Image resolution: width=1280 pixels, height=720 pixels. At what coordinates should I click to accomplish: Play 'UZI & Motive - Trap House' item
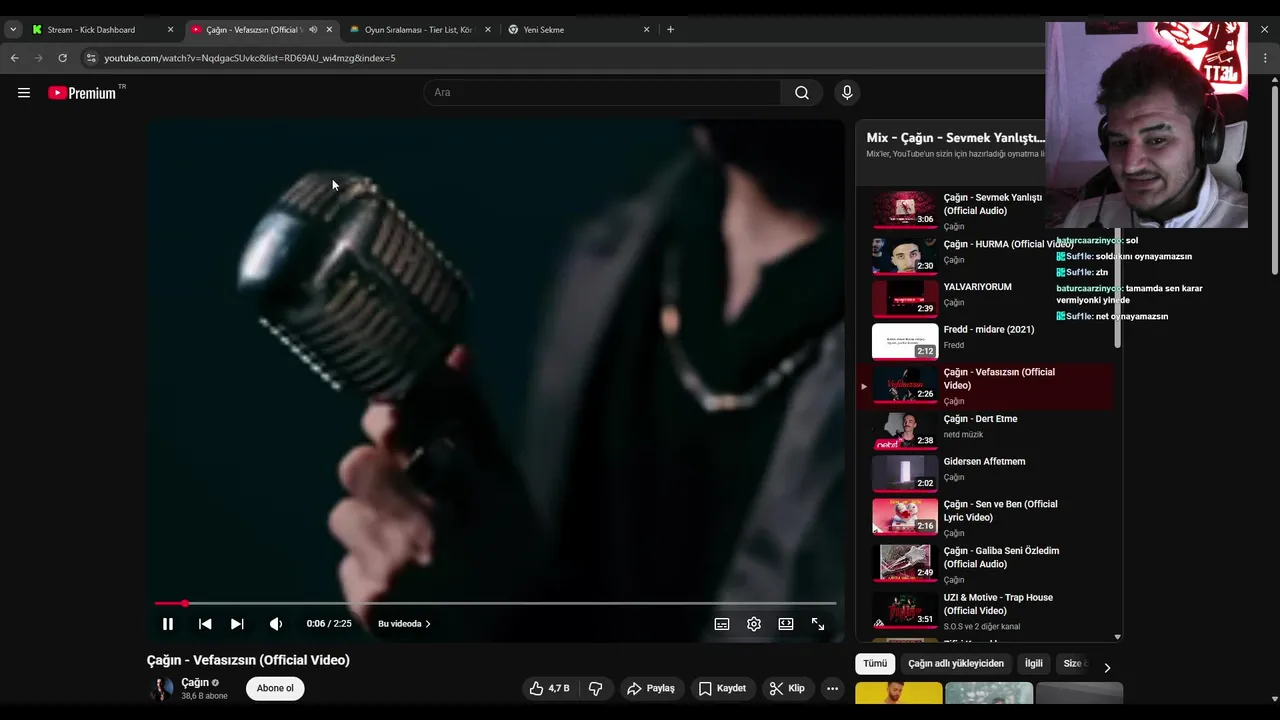pyautogui.click(x=985, y=611)
